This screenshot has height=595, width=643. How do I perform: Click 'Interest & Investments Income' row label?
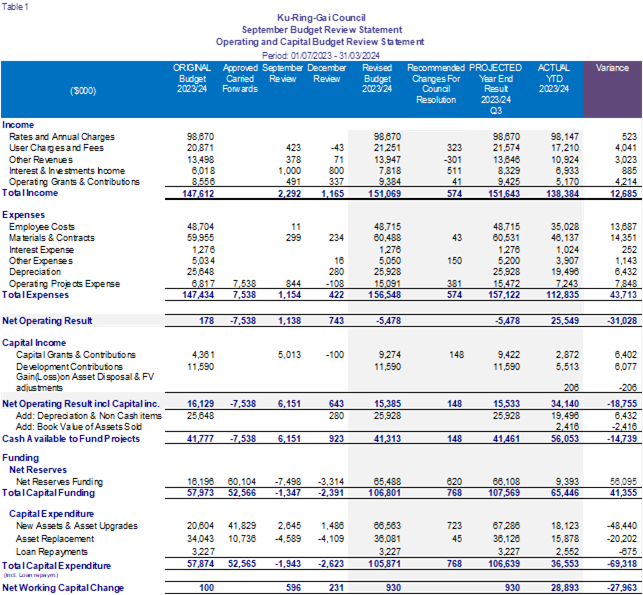coord(67,171)
